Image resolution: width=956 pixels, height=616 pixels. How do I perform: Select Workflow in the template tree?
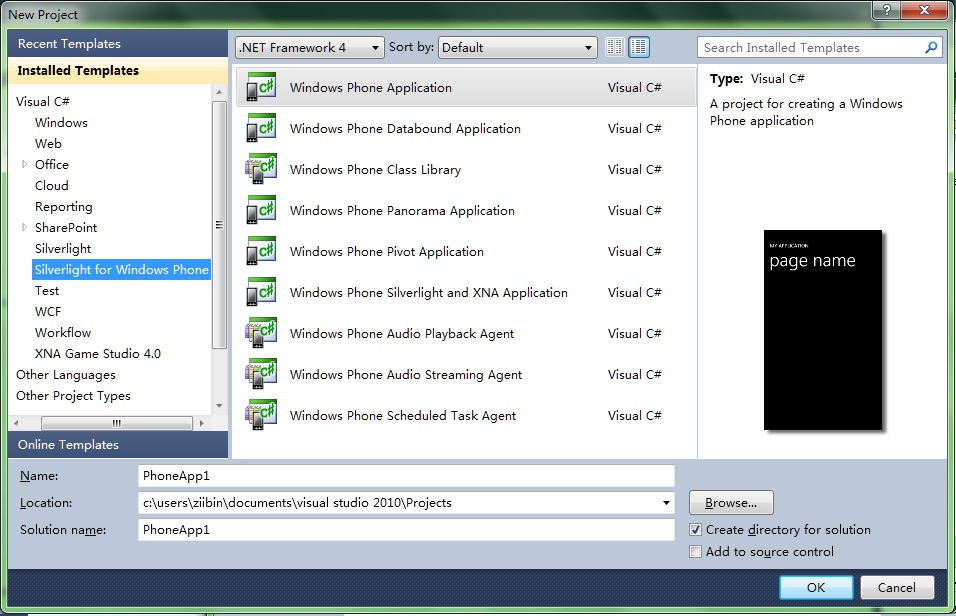[63, 332]
